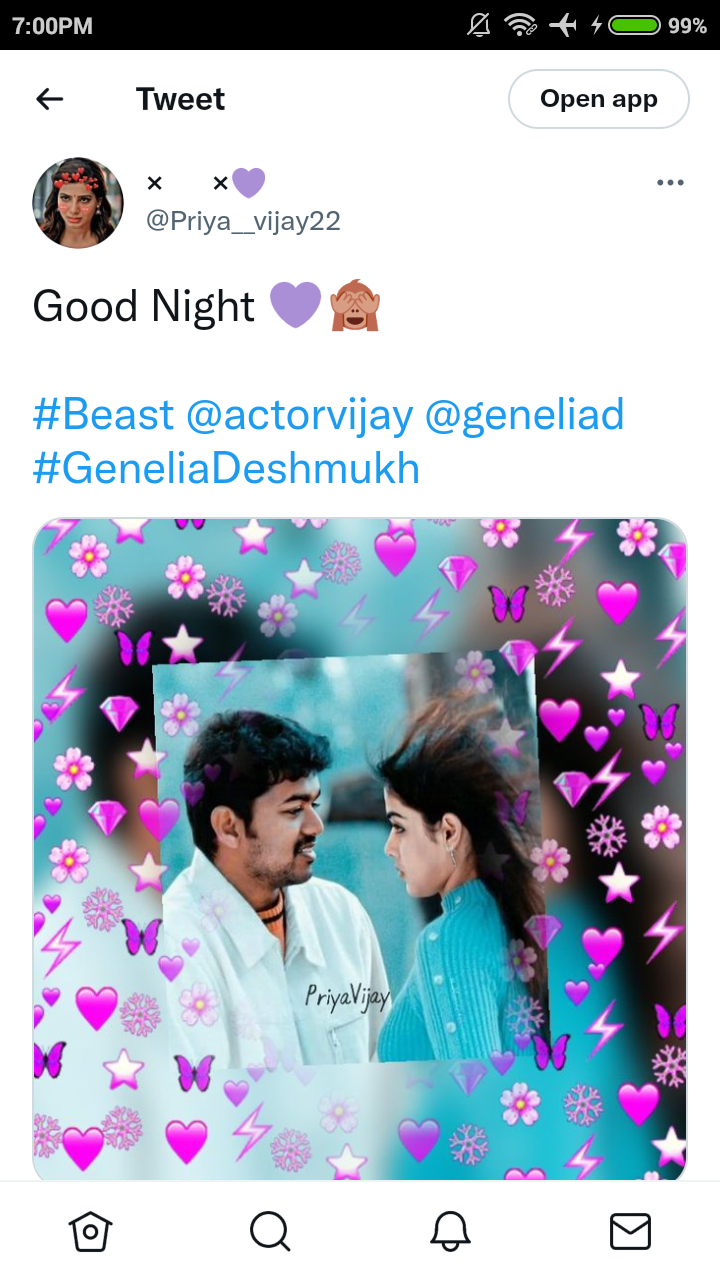720x1280 pixels.
Task: Open the Notifications bell tab
Action: pos(450,1231)
